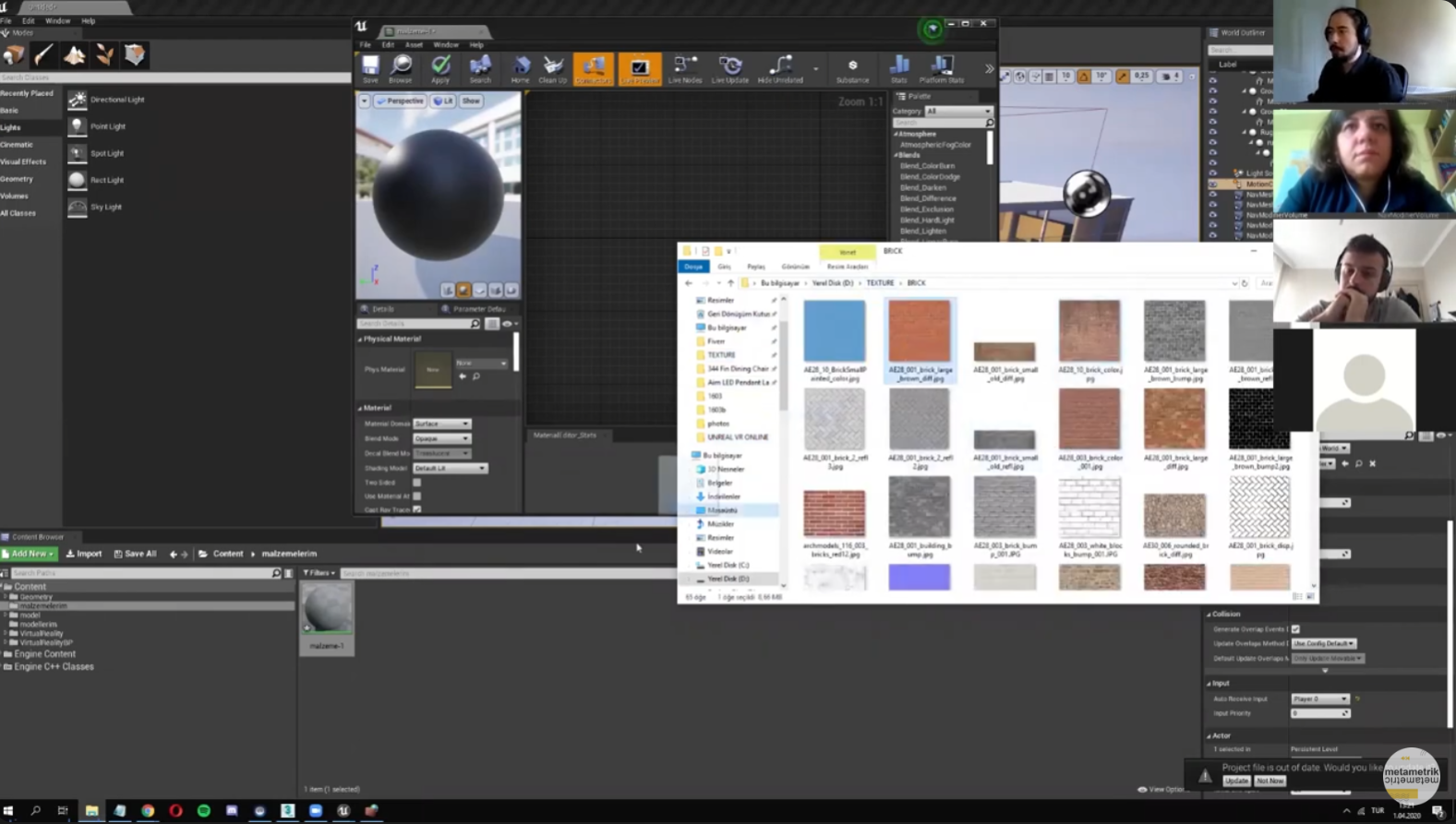Image resolution: width=1456 pixels, height=824 pixels.
Task: Click the Phys Material None swatch
Action: click(433, 369)
